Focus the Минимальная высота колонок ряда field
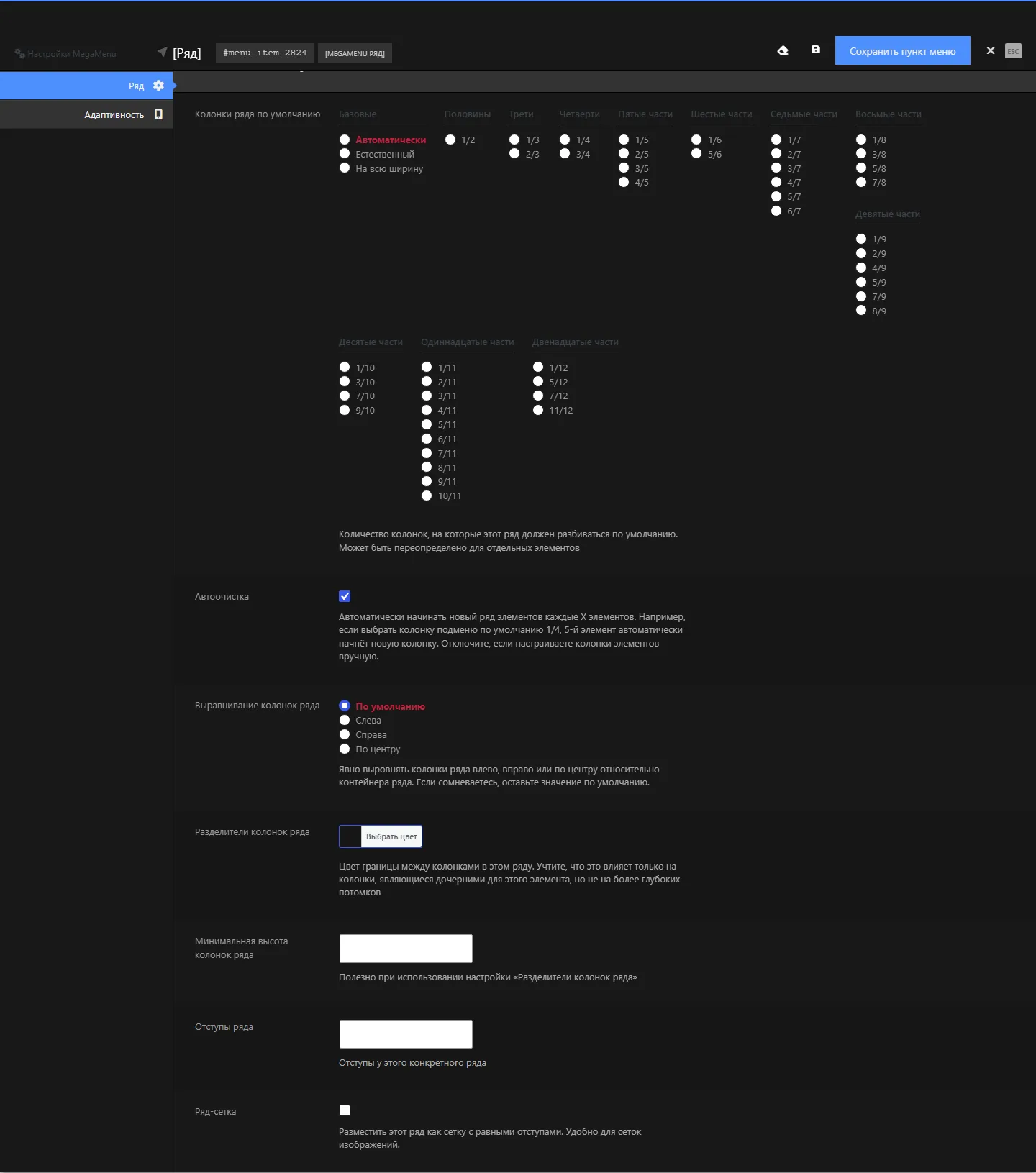The height and width of the screenshot is (1173, 1036). pos(406,949)
